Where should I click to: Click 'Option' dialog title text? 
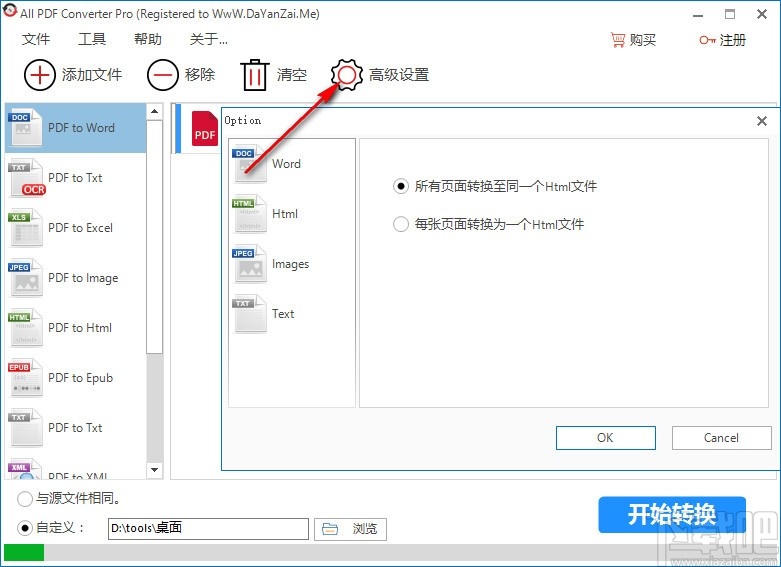pyautogui.click(x=243, y=121)
